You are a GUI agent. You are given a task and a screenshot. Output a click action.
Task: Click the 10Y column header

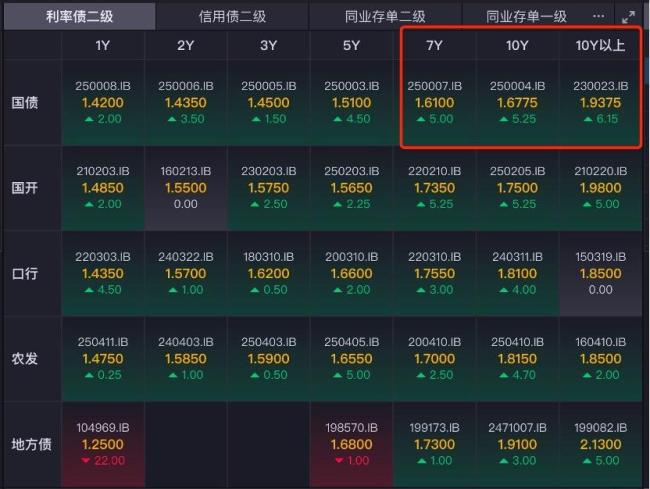coord(517,45)
